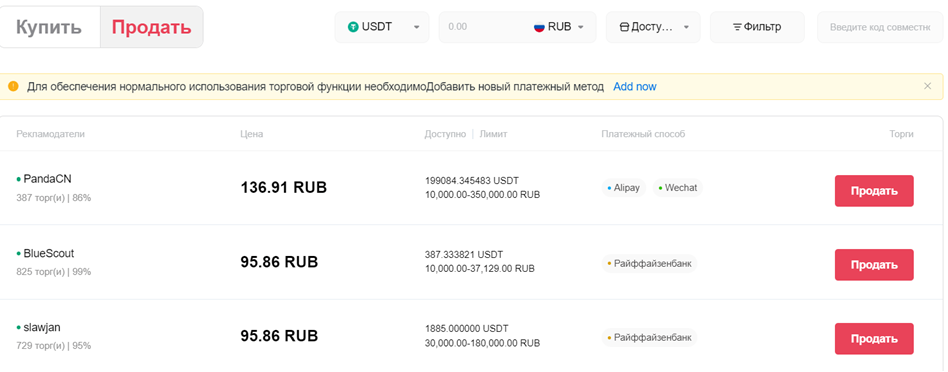948x372 pixels.
Task: Click limit 30,000.00-180,000.00 RUB
Action: click(482, 343)
